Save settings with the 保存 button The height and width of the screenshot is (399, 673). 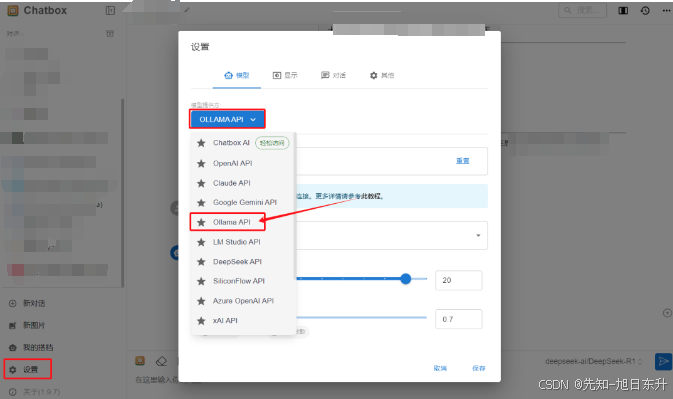click(x=479, y=368)
